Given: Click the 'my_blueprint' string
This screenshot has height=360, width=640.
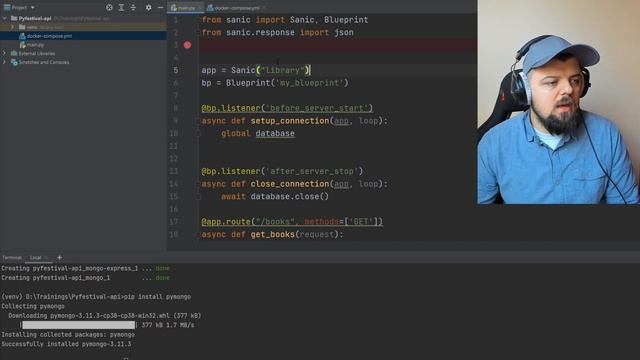Looking at the screenshot, I should click(310, 83).
